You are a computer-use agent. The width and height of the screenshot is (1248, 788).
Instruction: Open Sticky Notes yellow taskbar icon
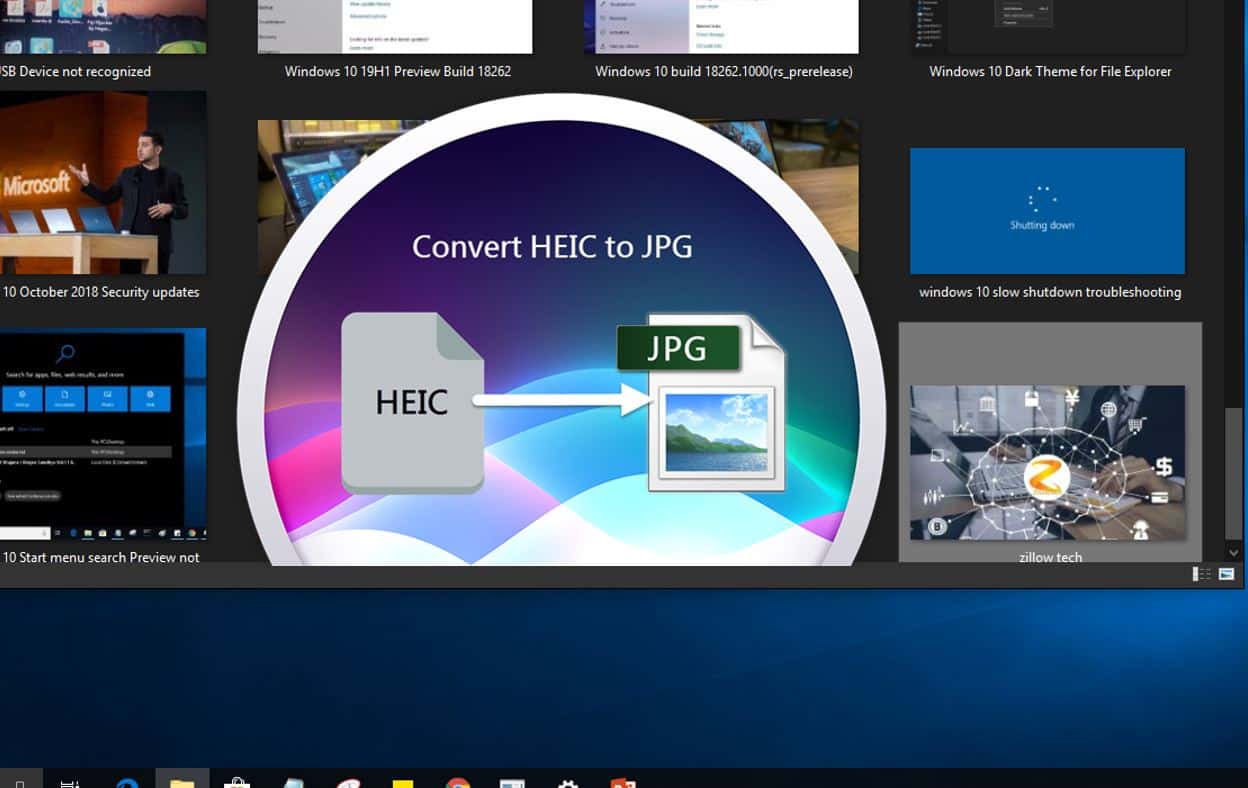(403, 781)
